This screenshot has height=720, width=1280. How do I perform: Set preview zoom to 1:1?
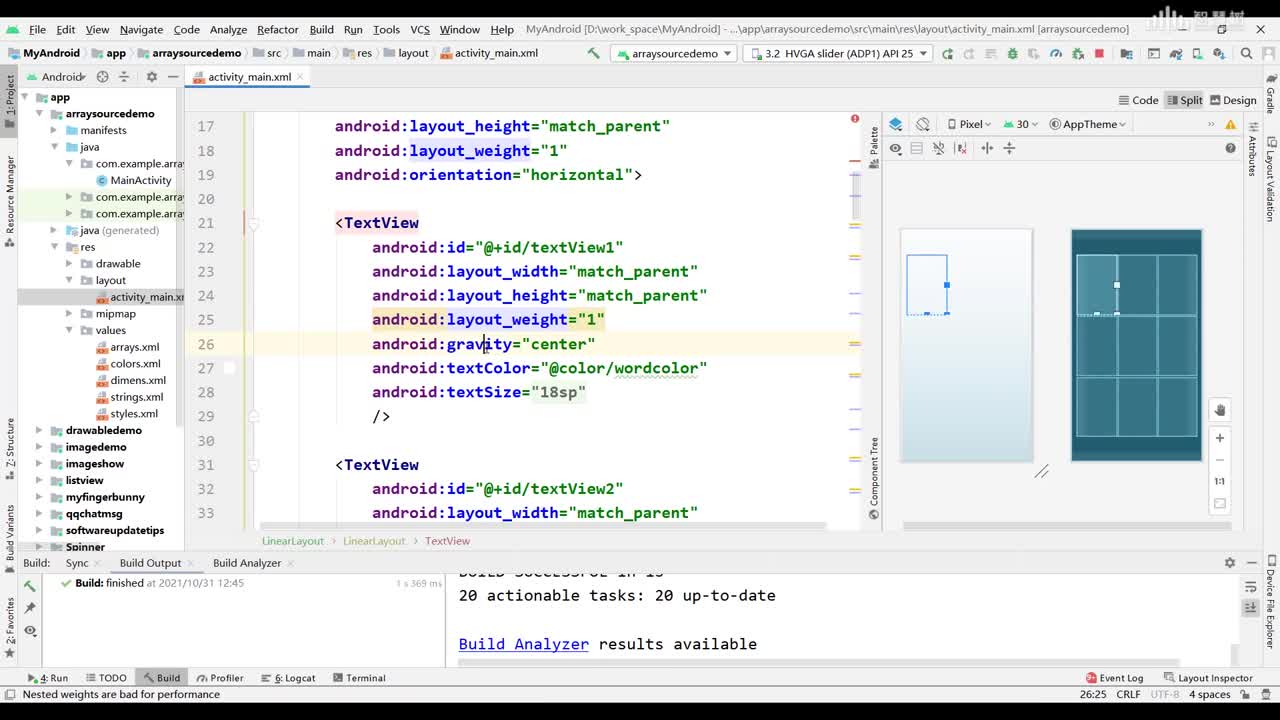(x=1219, y=481)
